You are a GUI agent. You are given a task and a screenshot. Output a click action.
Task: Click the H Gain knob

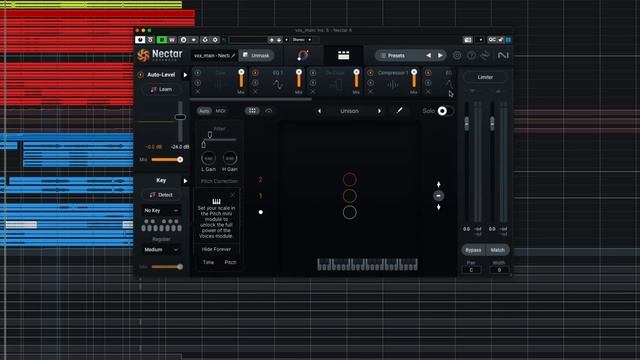[x=230, y=158]
